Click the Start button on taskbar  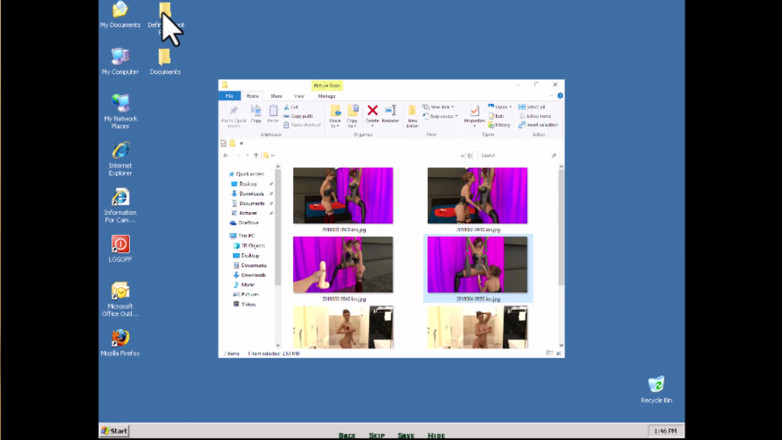114,431
